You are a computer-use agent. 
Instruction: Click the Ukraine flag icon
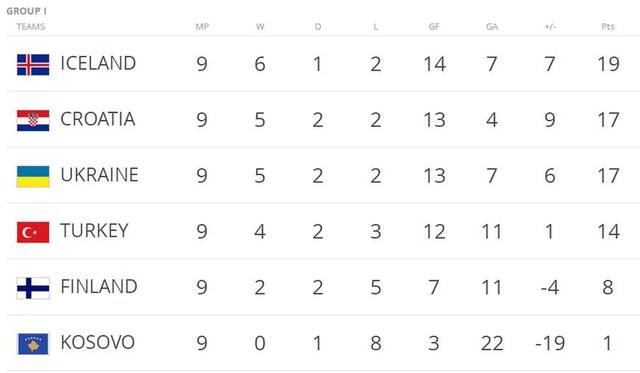coord(33,176)
